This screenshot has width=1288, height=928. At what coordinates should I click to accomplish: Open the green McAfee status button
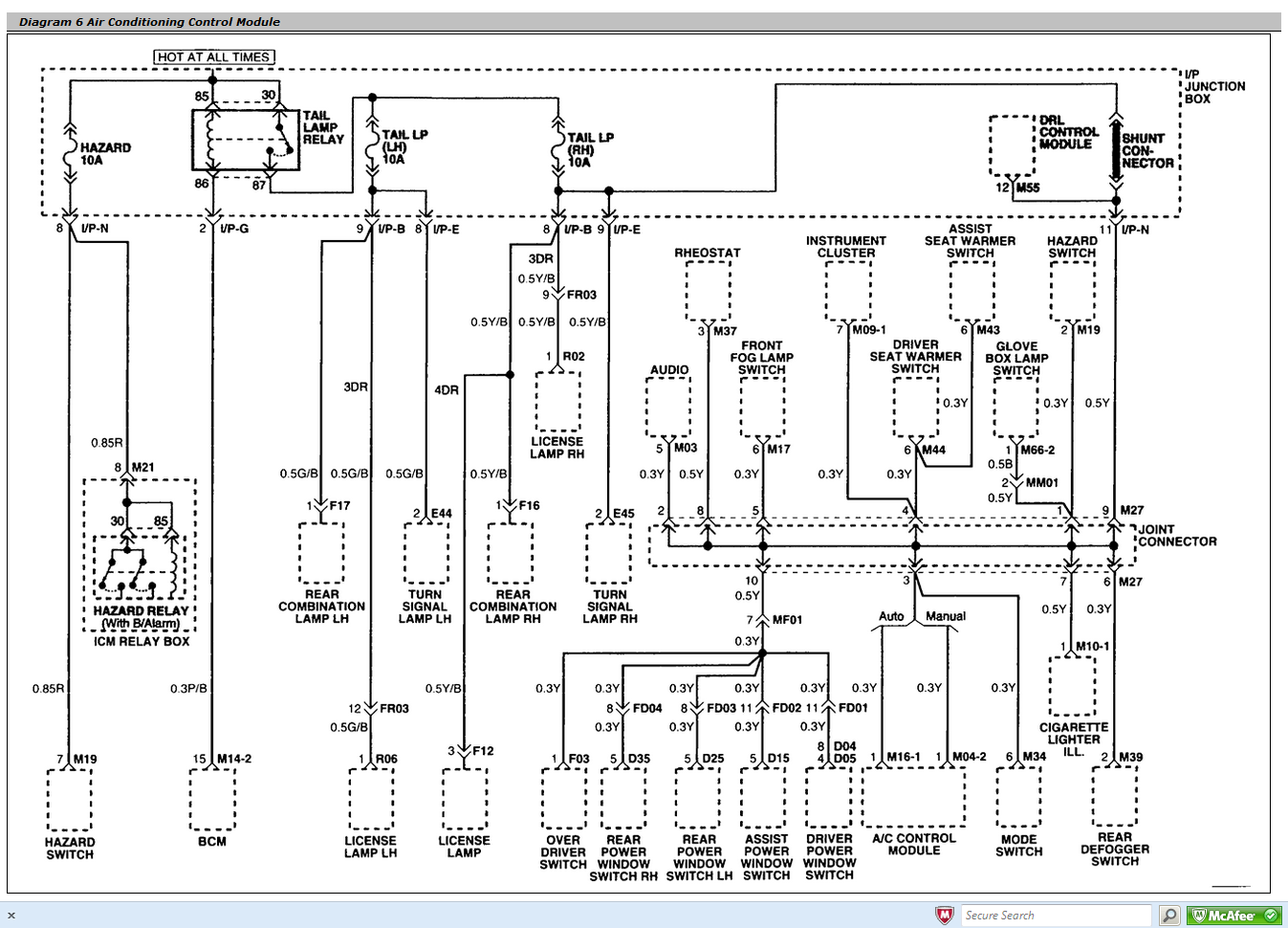[1234, 916]
